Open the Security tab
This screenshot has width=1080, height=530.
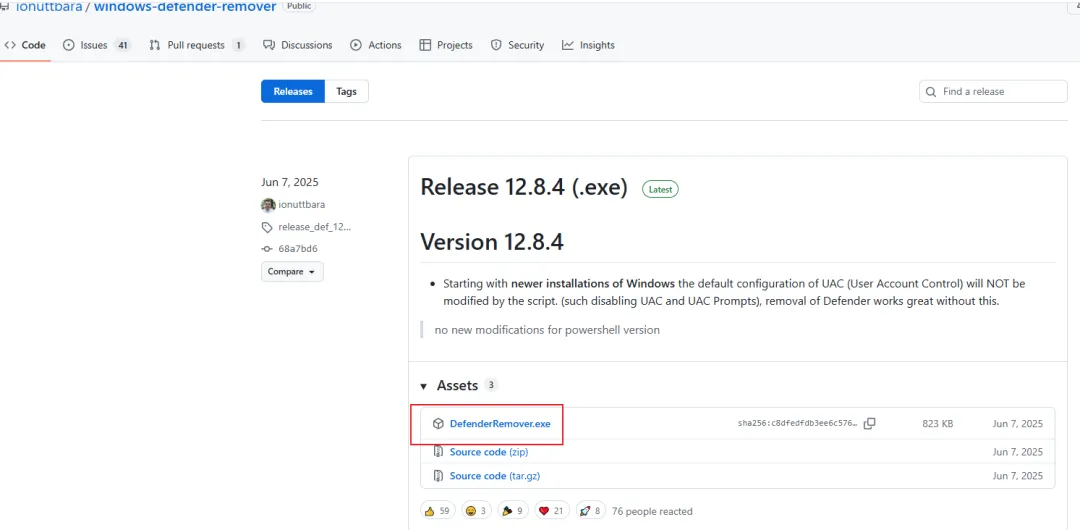click(x=517, y=45)
